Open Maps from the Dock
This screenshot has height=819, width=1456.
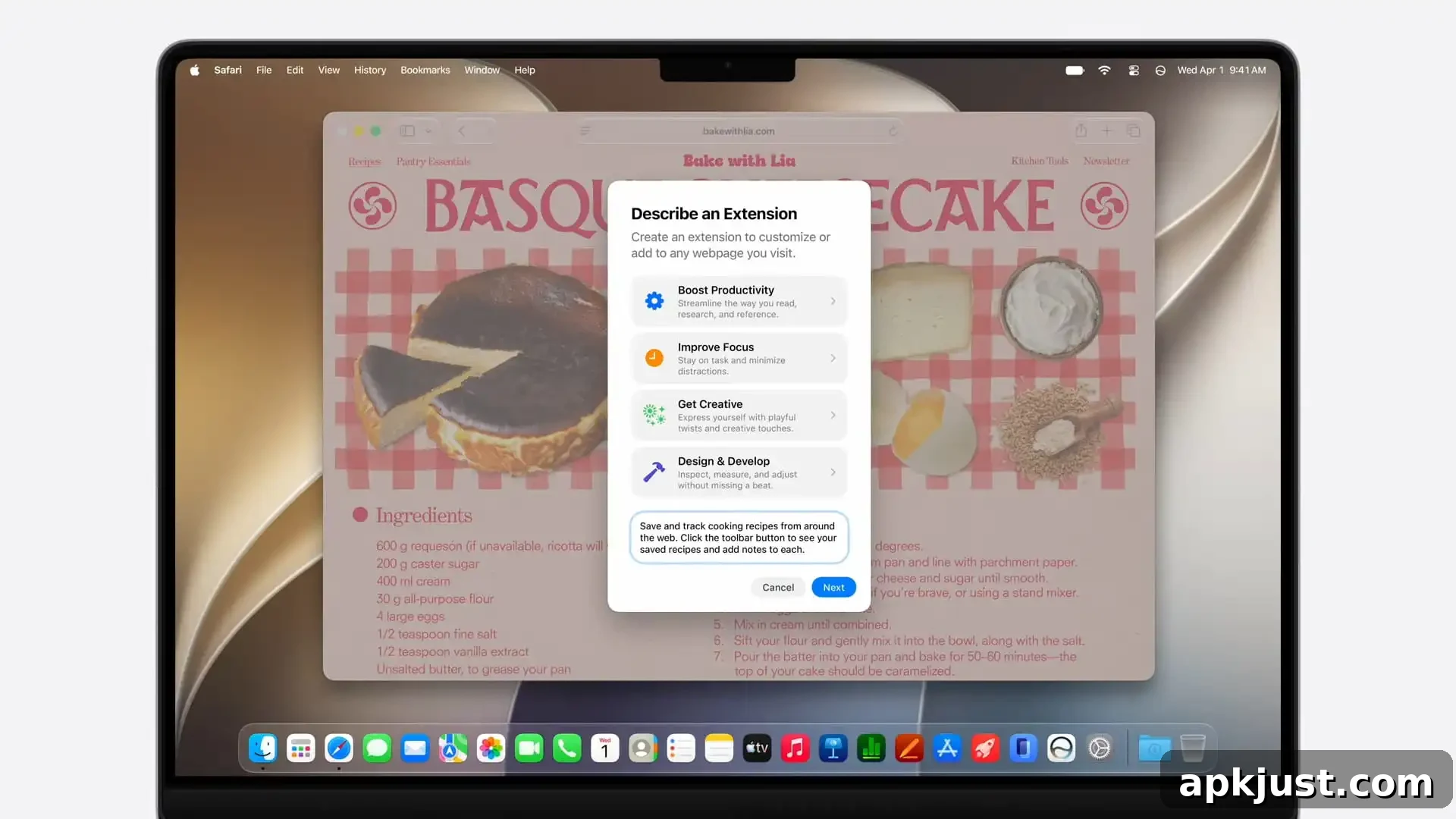tap(453, 748)
